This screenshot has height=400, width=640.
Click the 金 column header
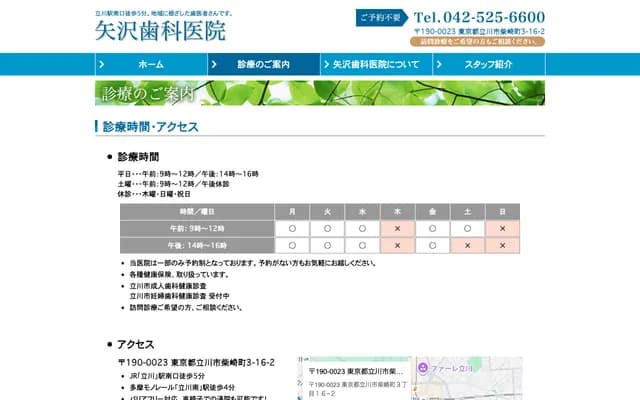(x=433, y=212)
